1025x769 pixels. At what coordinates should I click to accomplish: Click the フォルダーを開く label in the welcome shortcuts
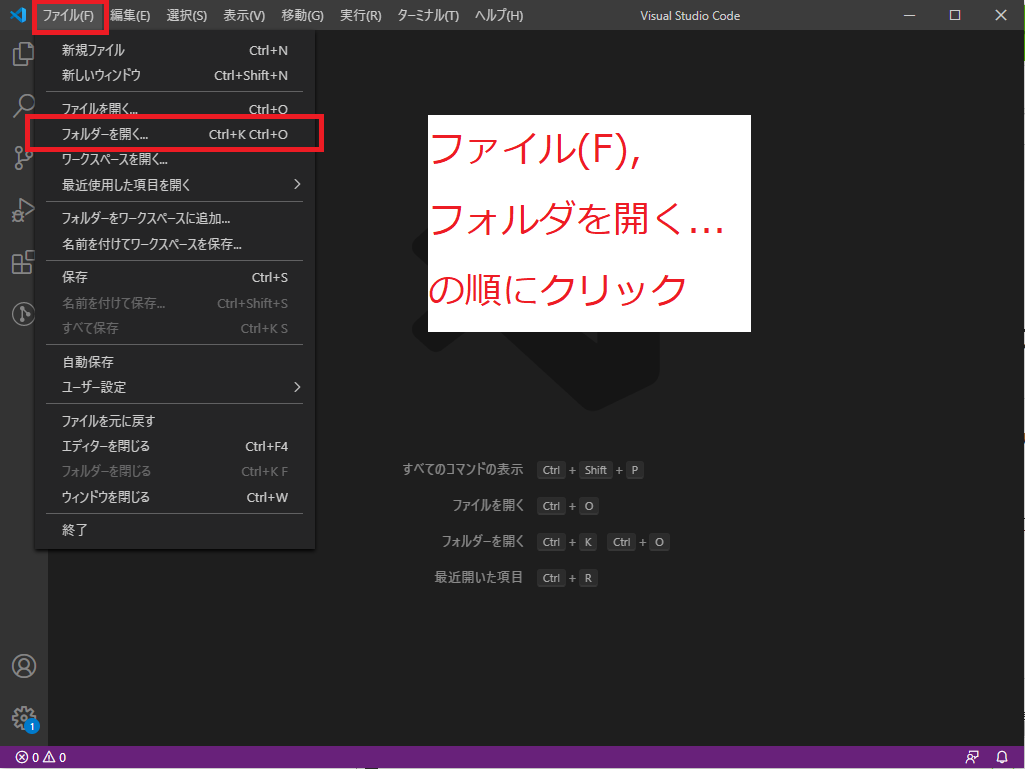coord(483,541)
